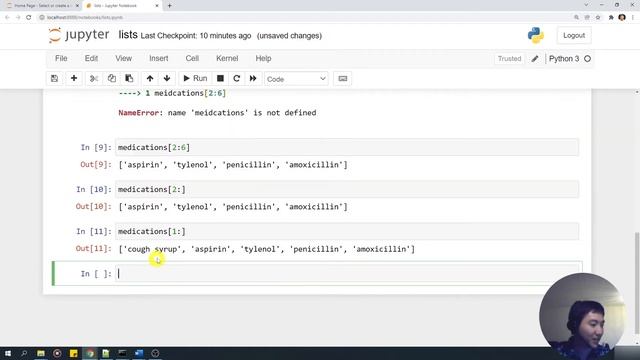This screenshot has height=360, width=640.
Task: Open a new browser tab
Action: tap(169, 6)
